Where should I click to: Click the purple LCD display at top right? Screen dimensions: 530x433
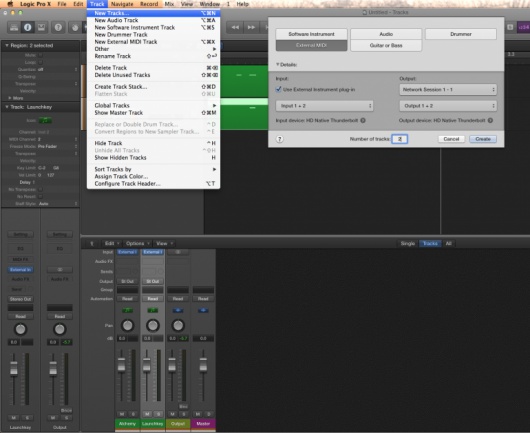[524, 27]
